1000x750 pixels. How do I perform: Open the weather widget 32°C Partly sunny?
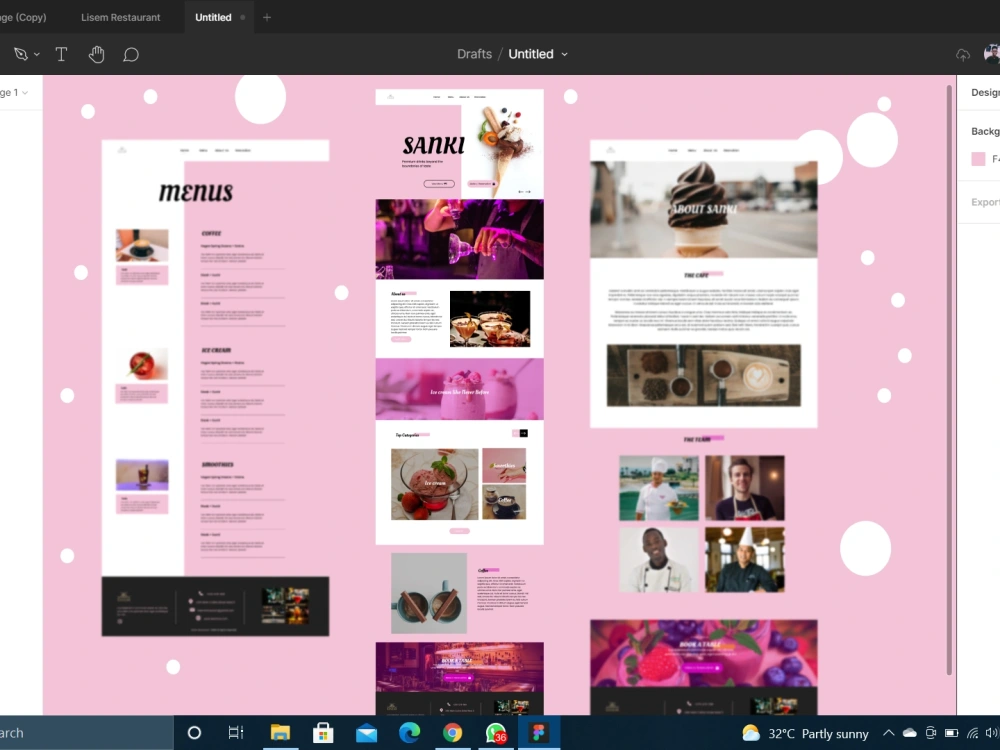[x=805, y=733]
